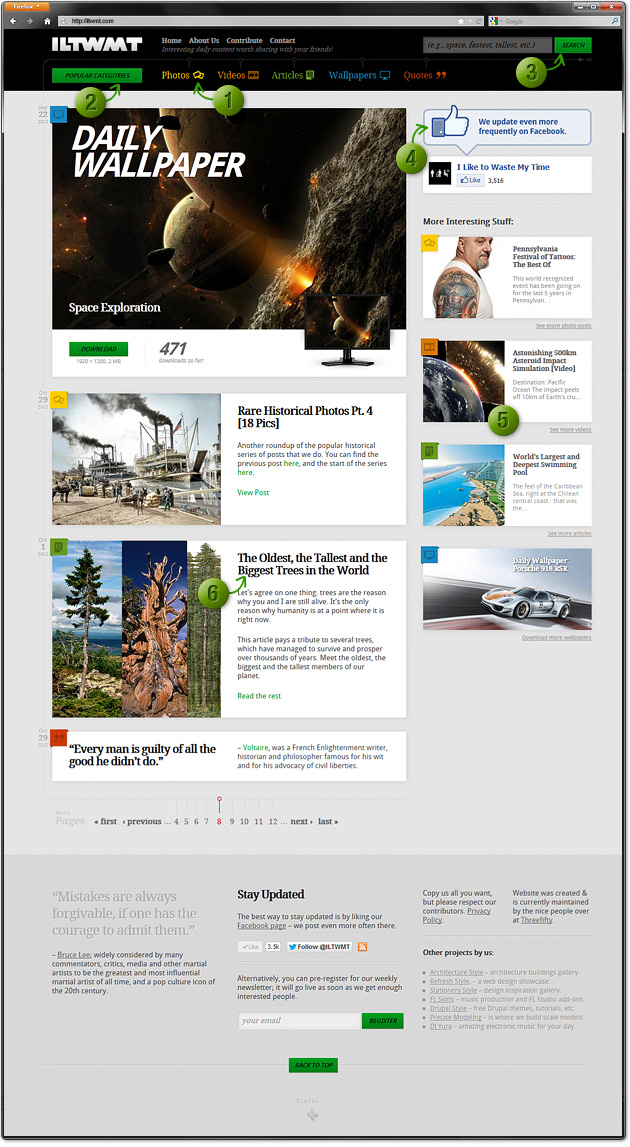
Task: Click See more videos
Action: pyautogui.click(x=571, y=429)
